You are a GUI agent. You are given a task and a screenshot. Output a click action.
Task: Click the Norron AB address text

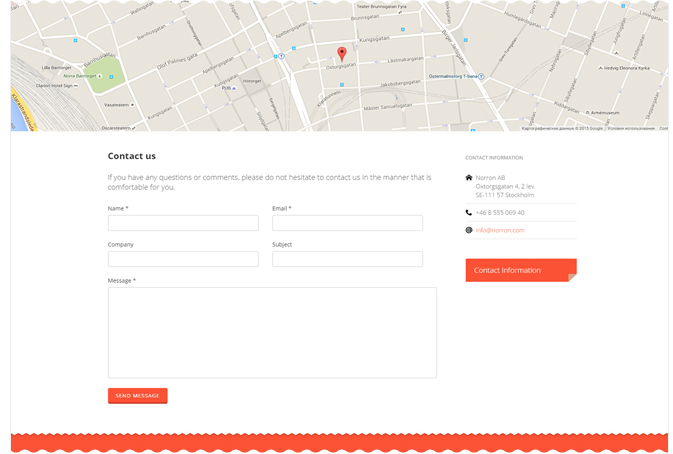[505, 186]
